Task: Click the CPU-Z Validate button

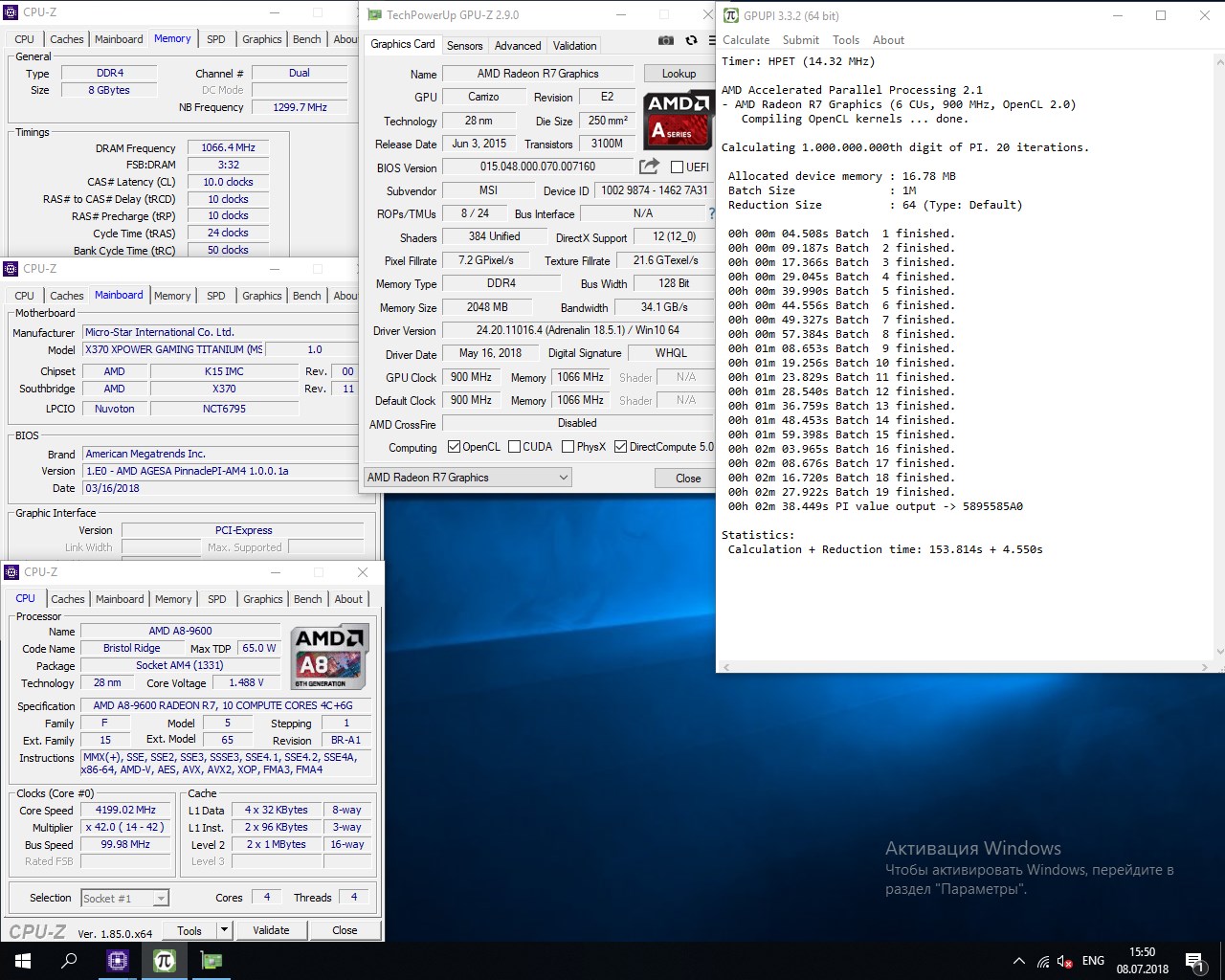Action: 271,930
